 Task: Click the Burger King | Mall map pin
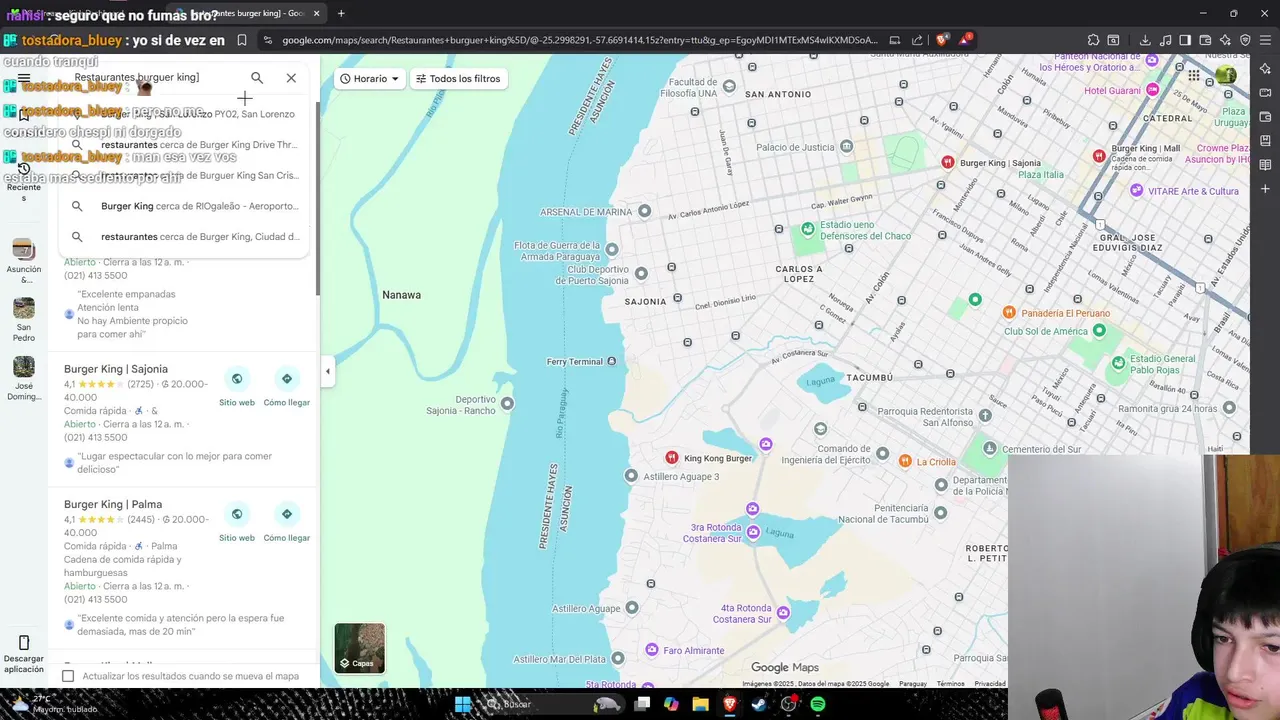click(1099, 155)
